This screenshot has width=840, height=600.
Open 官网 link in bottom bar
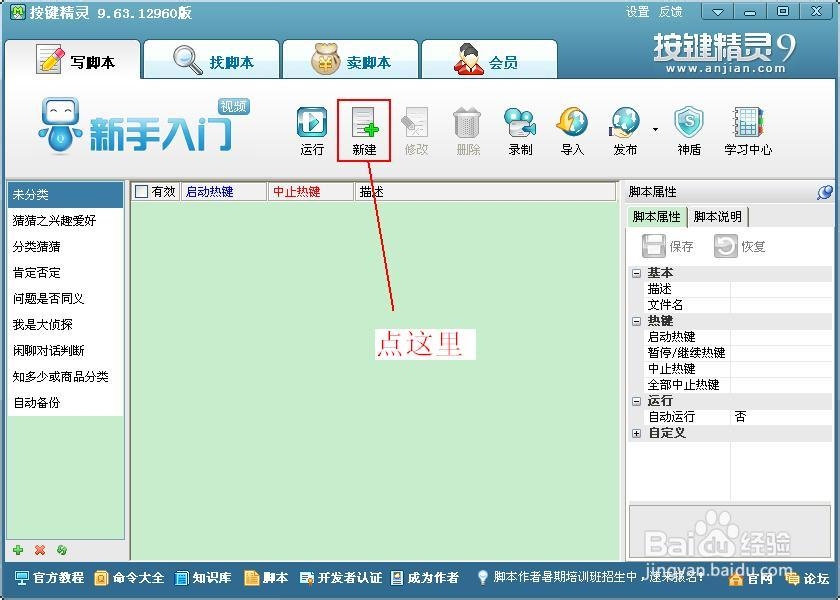coord(751,579)
